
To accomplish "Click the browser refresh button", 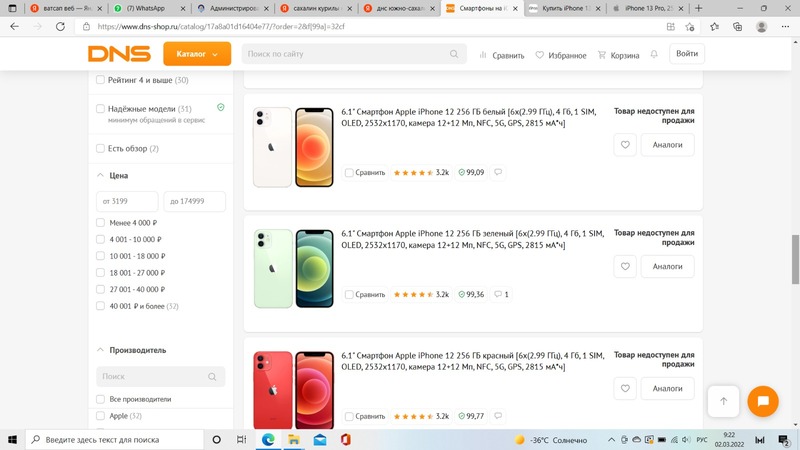I will pos(60,27).
